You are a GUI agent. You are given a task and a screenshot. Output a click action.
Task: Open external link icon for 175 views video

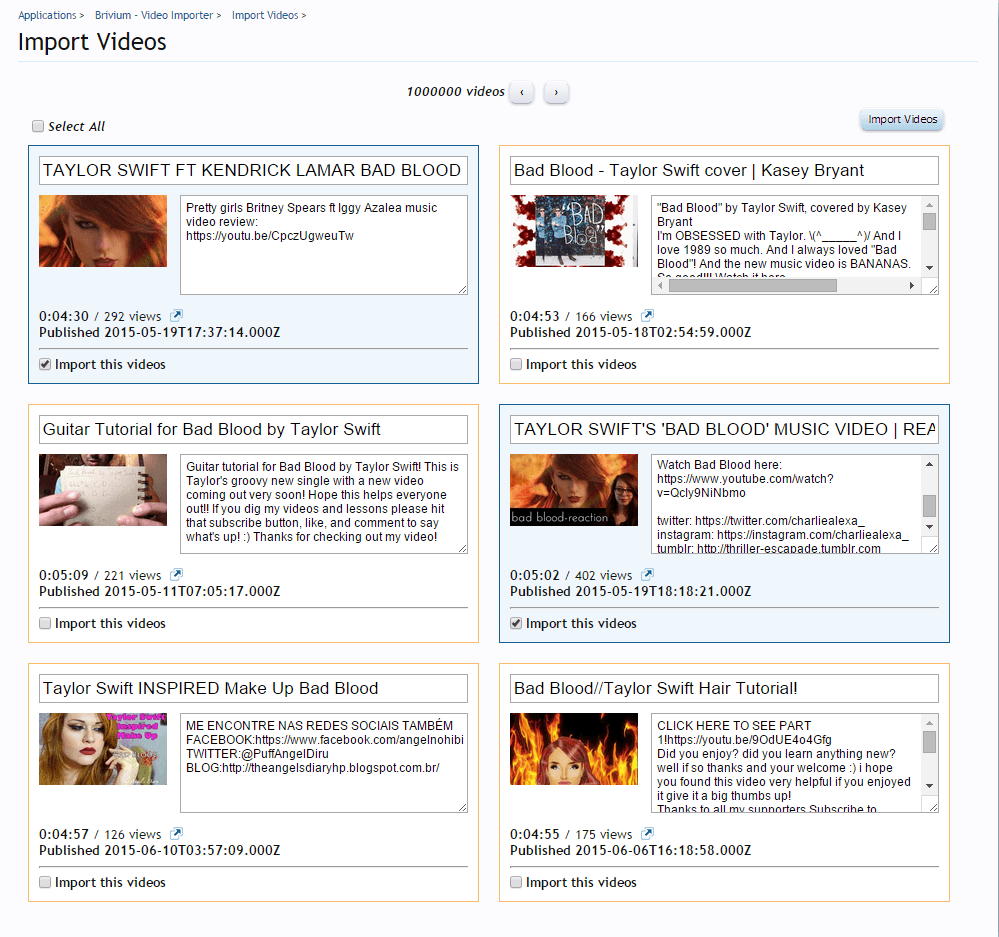647,833
